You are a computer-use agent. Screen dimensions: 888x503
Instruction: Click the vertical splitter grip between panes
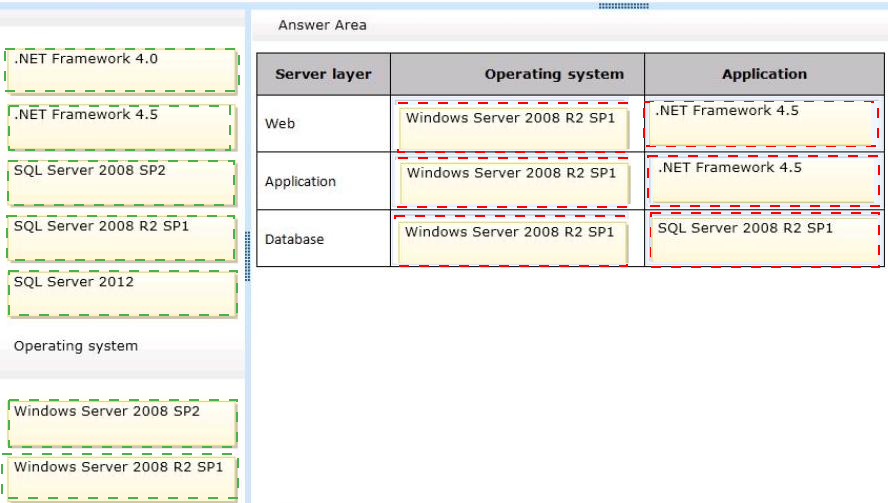point(247,256)
